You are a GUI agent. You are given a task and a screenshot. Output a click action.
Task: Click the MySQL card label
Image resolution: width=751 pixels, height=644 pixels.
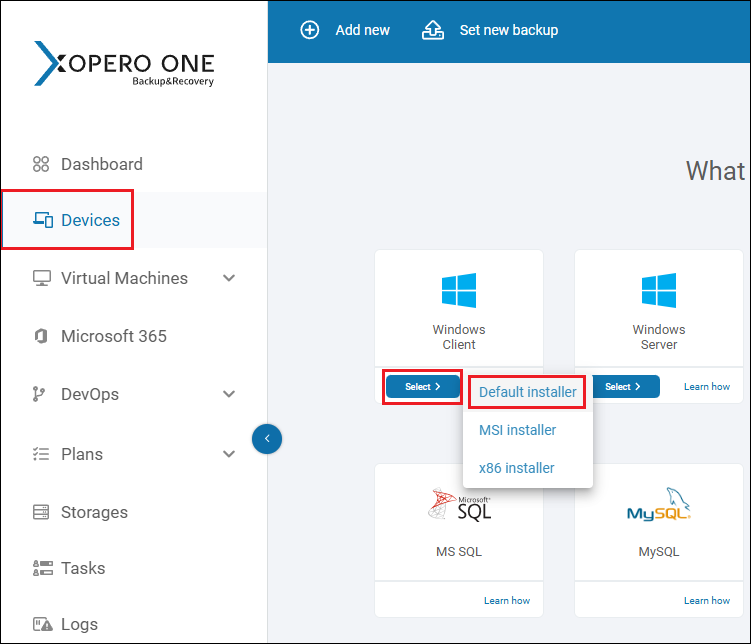[659, 552]
